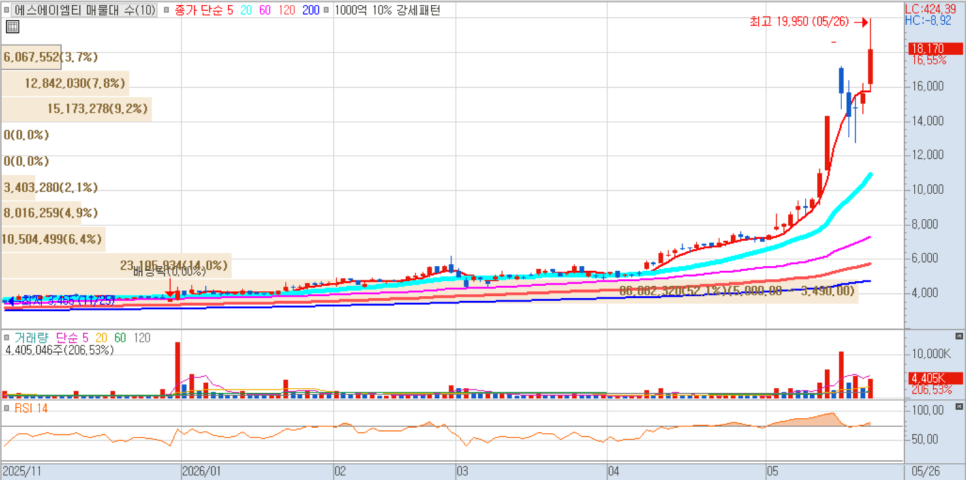
Task: Toggle the 1000억 10% 강세패턴 square marker
Action: point(326,10)
